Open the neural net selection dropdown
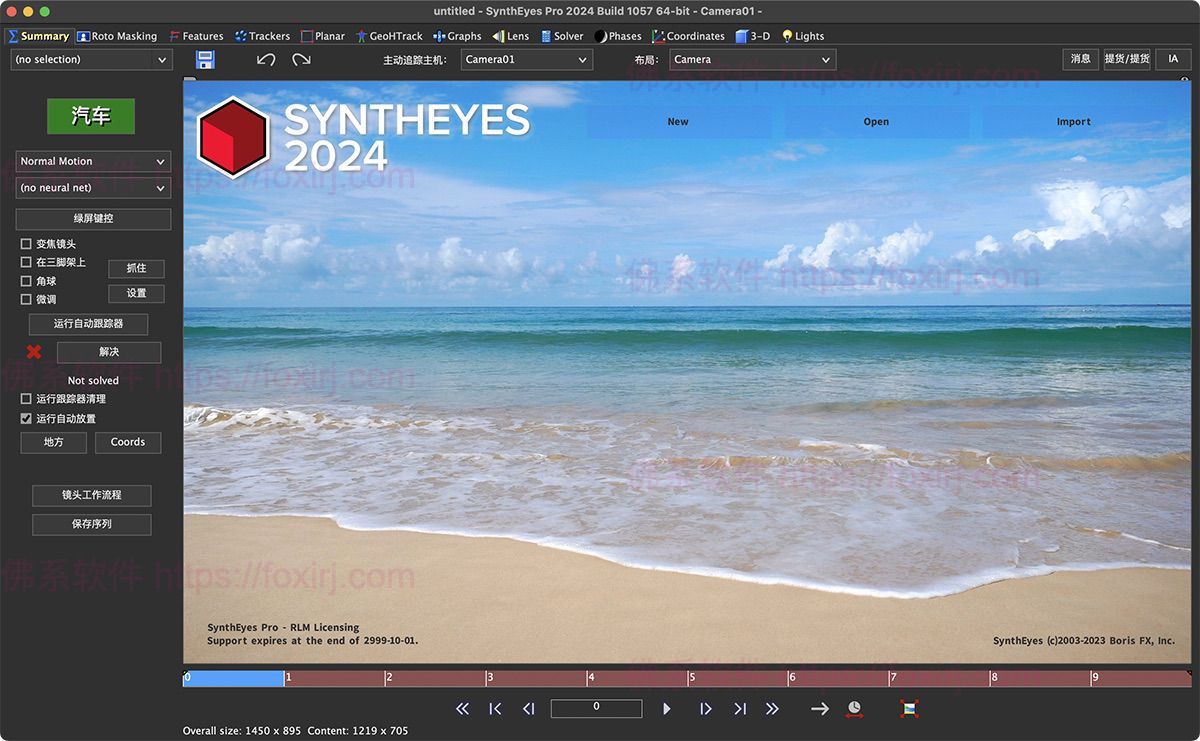 [93, 187]
